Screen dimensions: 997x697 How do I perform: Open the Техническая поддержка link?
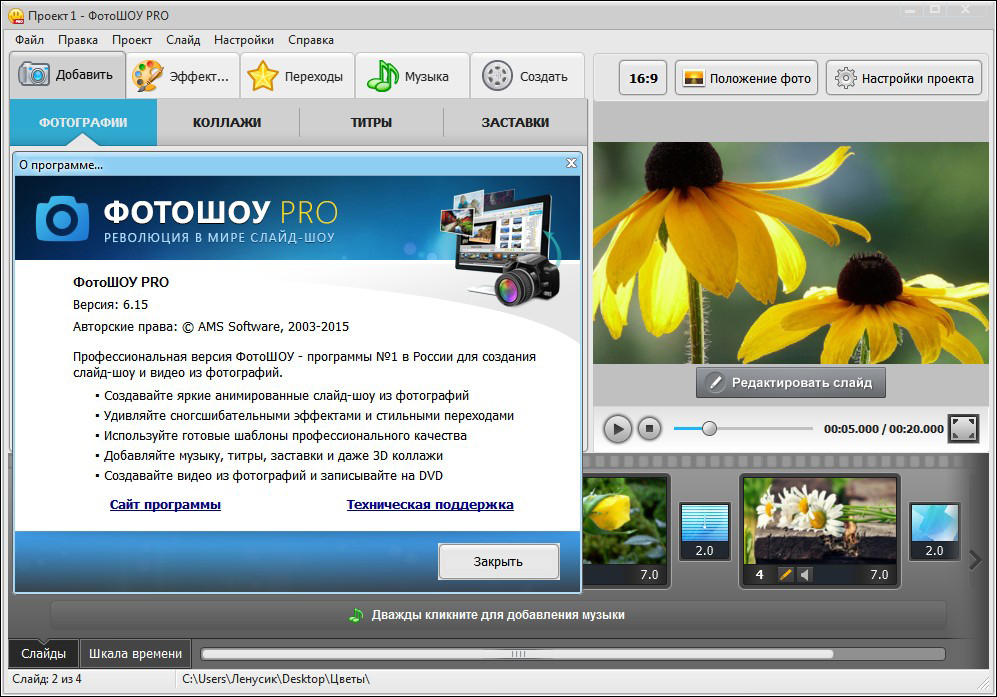click(430, 504)
